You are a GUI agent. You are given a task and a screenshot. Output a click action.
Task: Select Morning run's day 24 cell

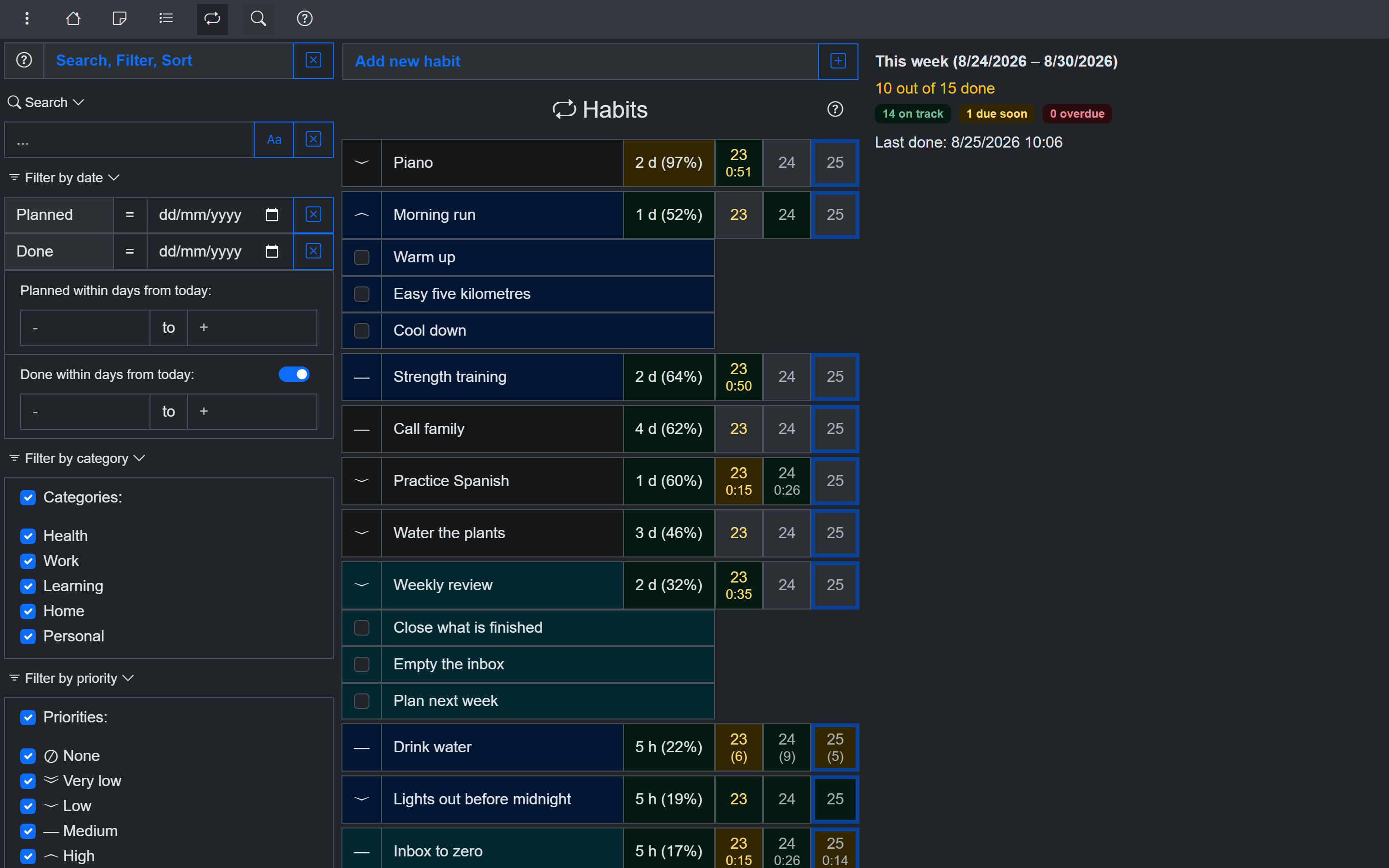click(x=786, y=215)
